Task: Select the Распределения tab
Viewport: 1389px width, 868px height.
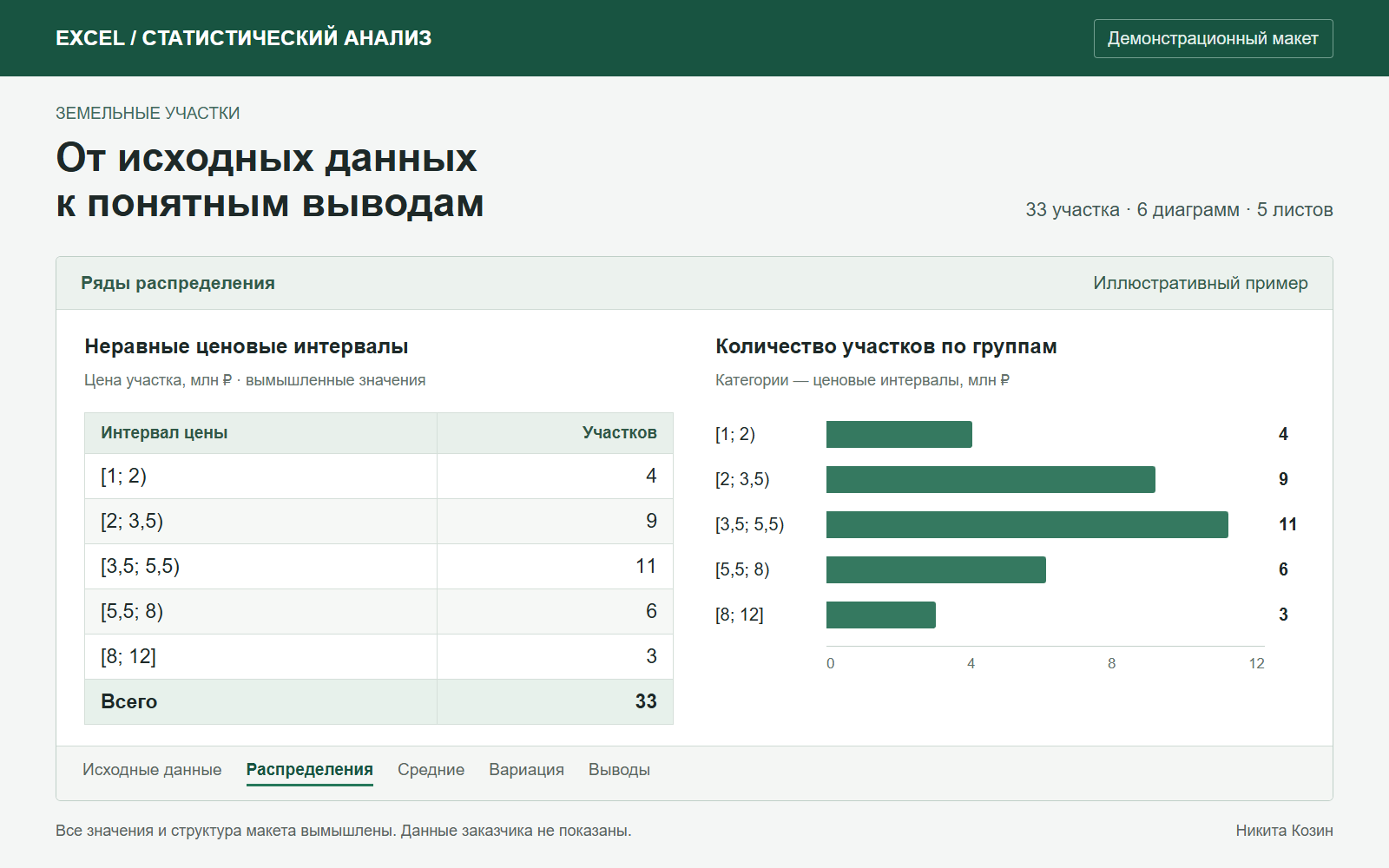Action: pyautogui.click(x=310, y=770)
